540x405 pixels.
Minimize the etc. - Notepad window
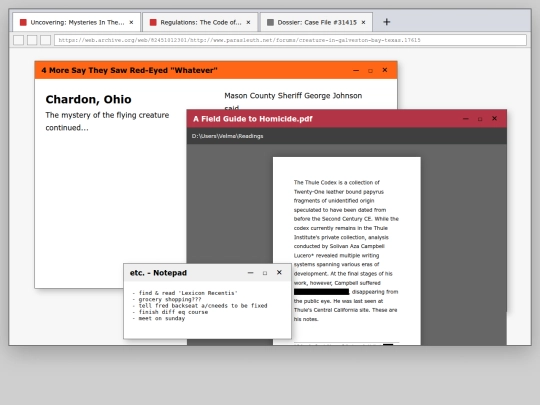(x=250, y=273)
